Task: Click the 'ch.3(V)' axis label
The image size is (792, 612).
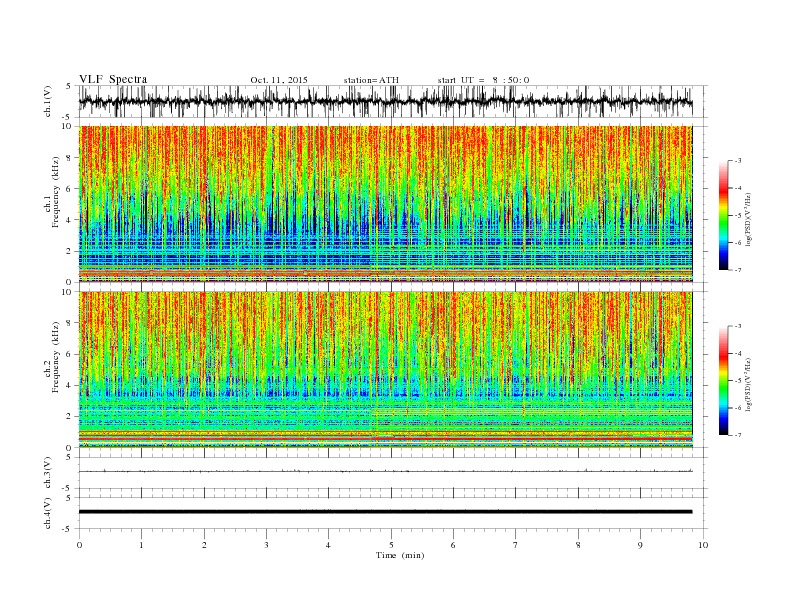Action: click(x=48, y=473)
